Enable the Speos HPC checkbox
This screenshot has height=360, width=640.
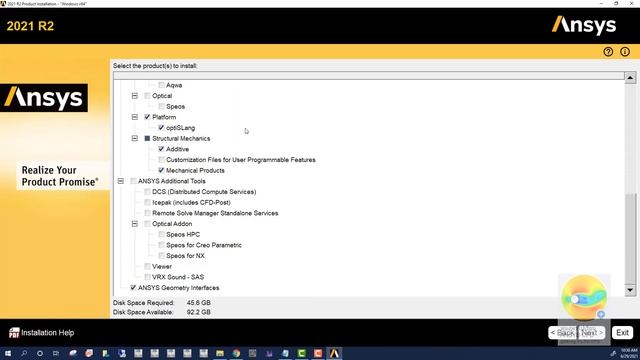[161, 234]
